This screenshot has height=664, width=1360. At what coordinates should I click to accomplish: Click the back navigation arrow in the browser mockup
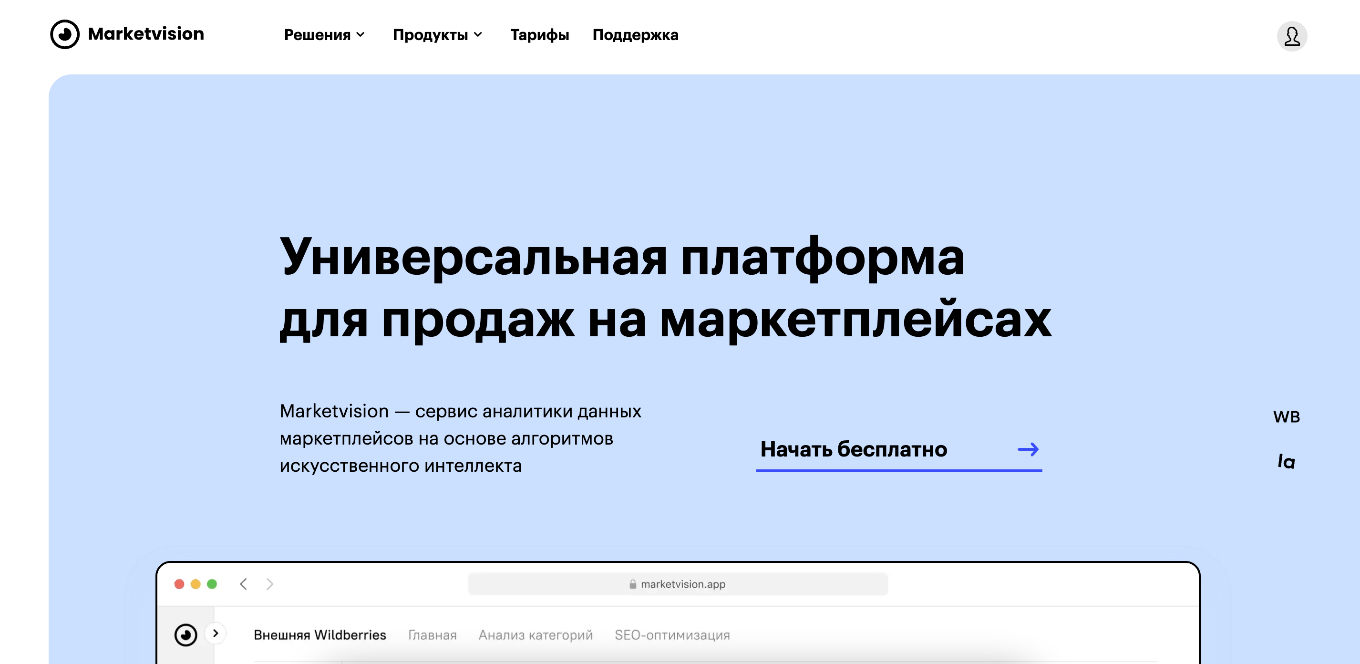click(x=243, y=583)
